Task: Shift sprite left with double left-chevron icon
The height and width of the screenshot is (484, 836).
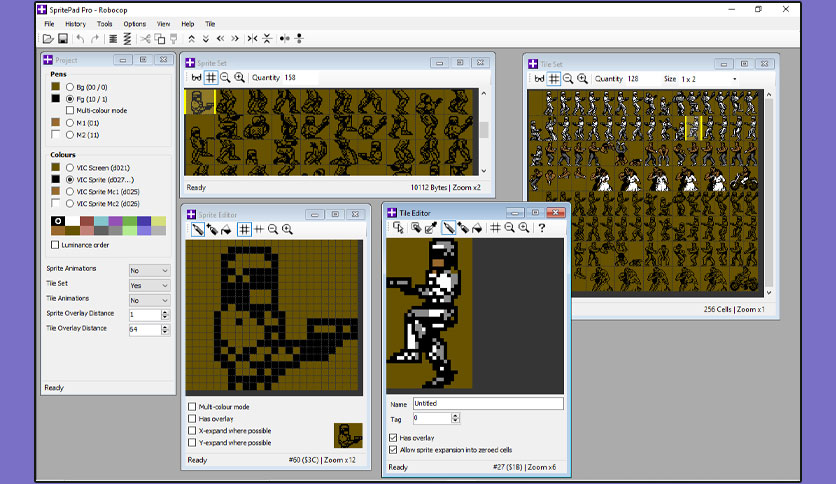Action: pyautogui.click(x=220, y=38)
